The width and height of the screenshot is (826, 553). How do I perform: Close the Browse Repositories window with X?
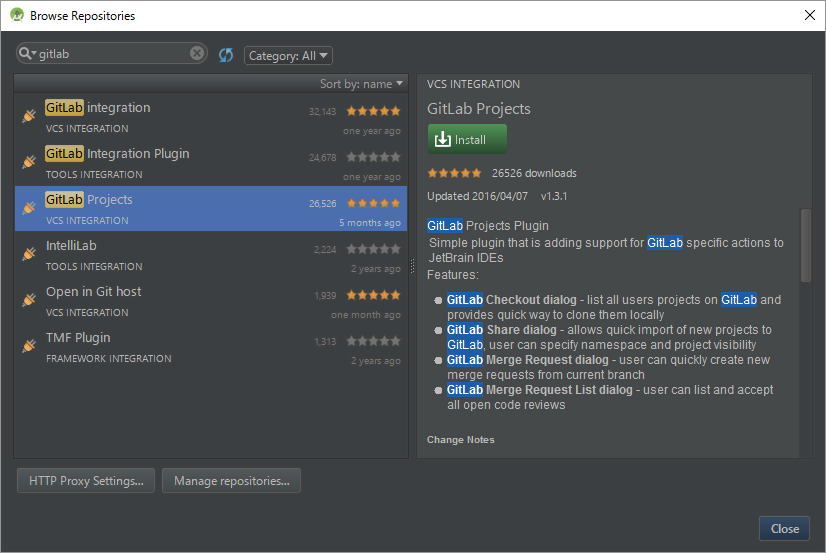pos(810,15)
